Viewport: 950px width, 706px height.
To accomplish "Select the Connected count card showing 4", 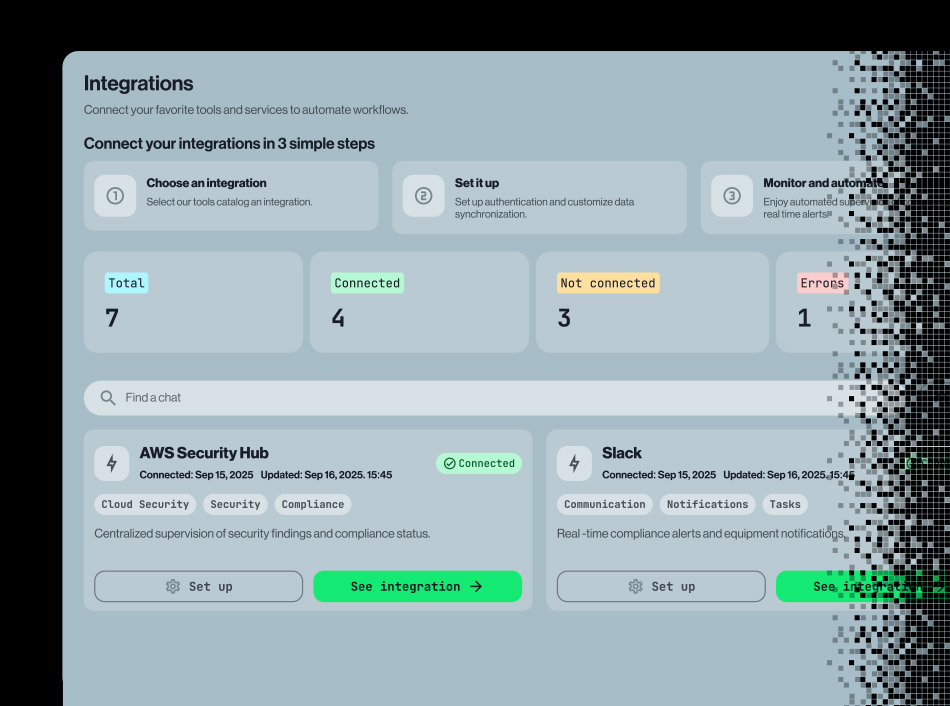I will [419, 302].
